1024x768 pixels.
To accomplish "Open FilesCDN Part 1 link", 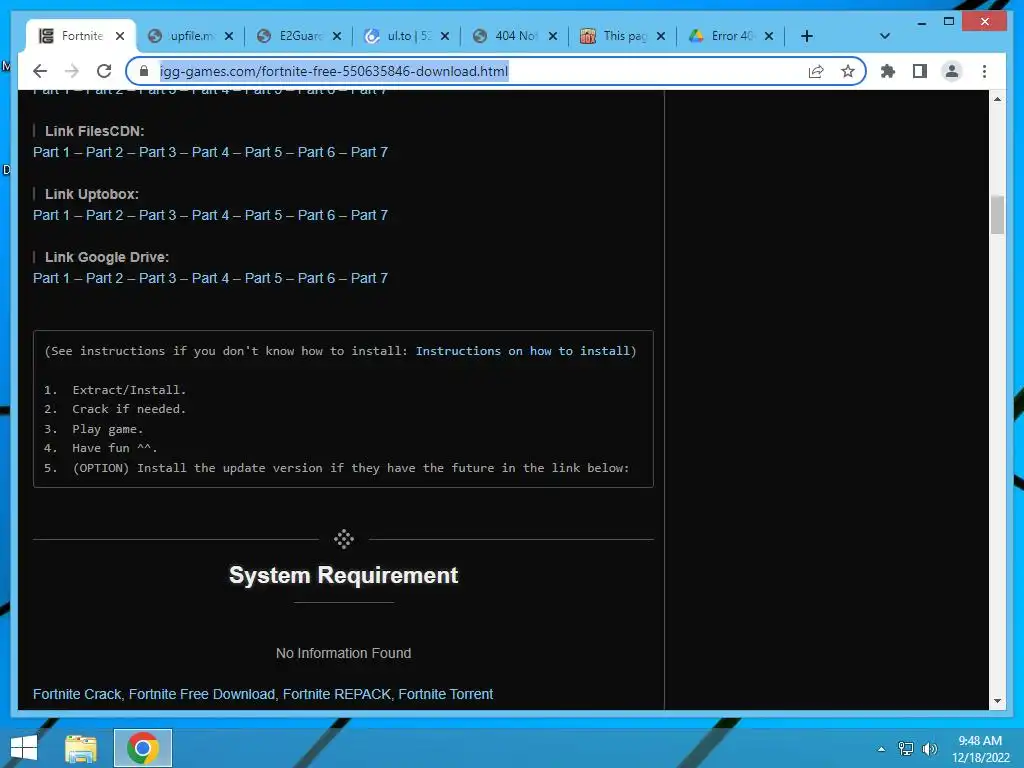I will pyautogui.click(x=51, y=152).
